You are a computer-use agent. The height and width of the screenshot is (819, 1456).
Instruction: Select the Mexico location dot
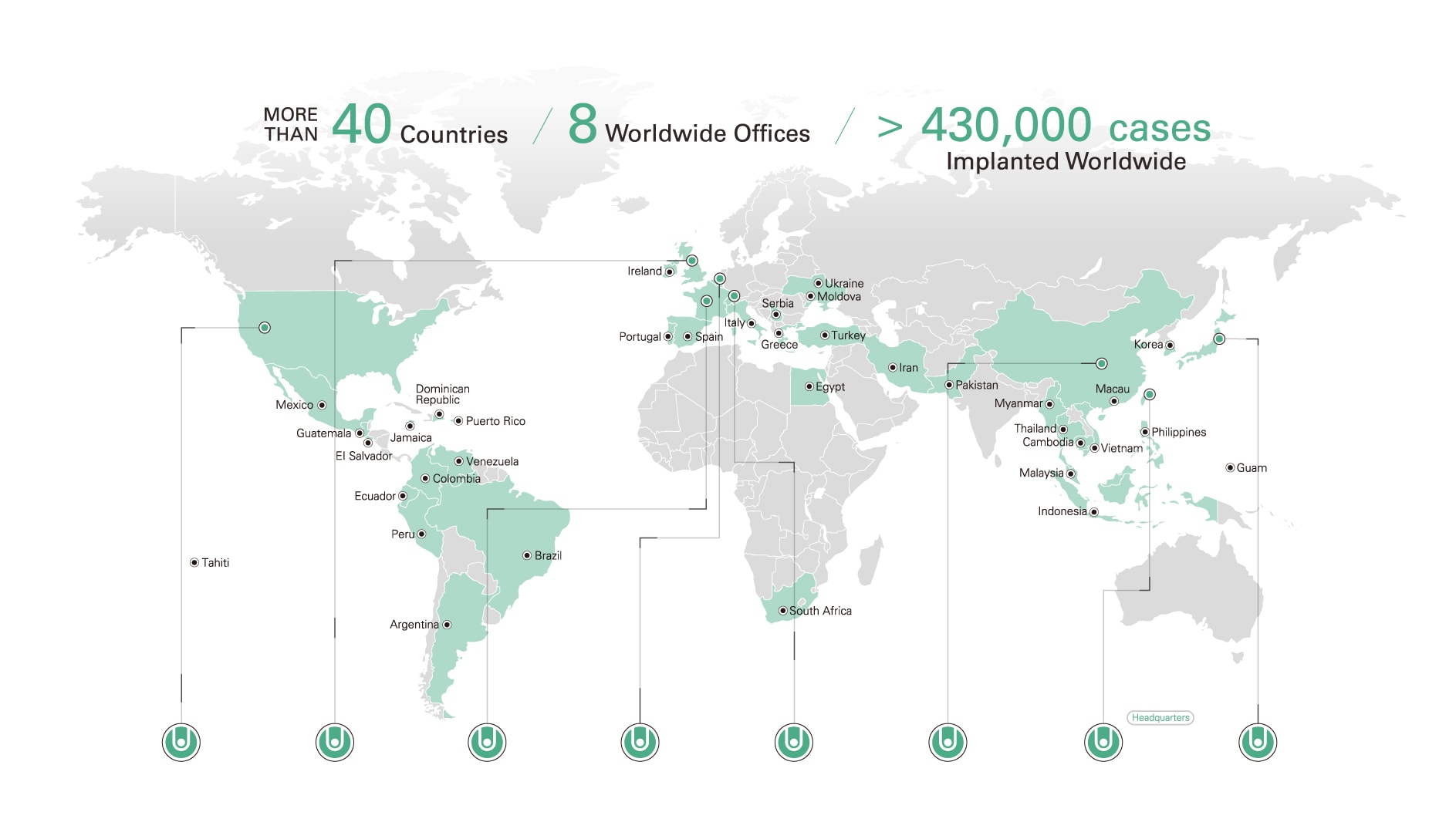322,405
